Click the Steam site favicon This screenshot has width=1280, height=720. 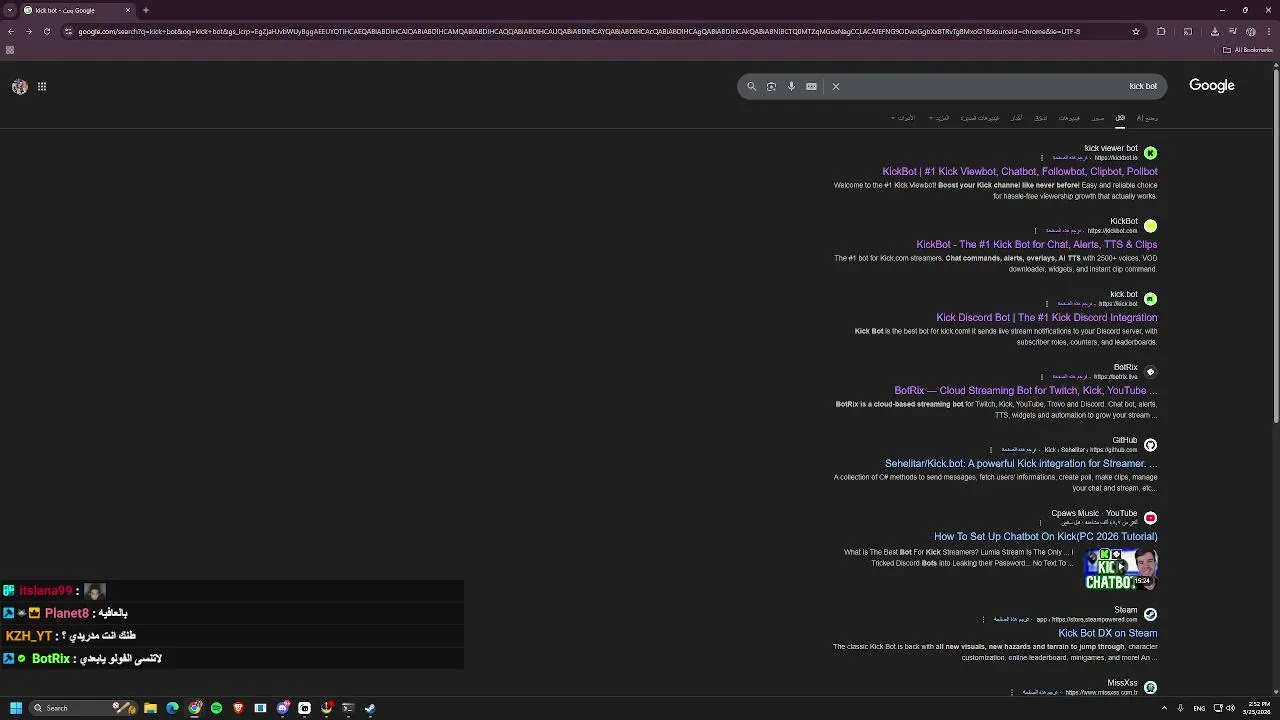(x=1150, y=615)
